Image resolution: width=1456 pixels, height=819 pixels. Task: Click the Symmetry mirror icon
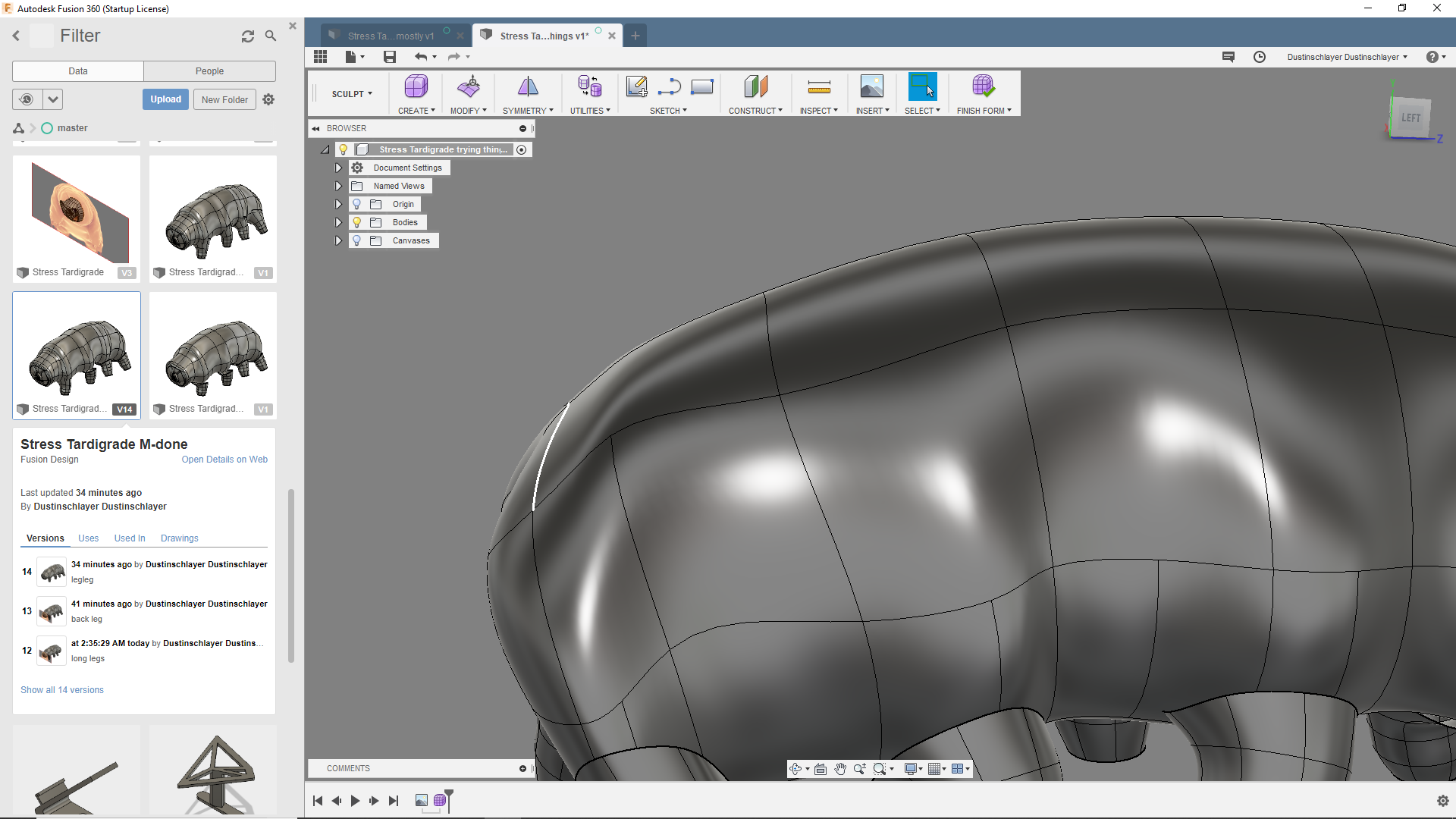(528, 86)
